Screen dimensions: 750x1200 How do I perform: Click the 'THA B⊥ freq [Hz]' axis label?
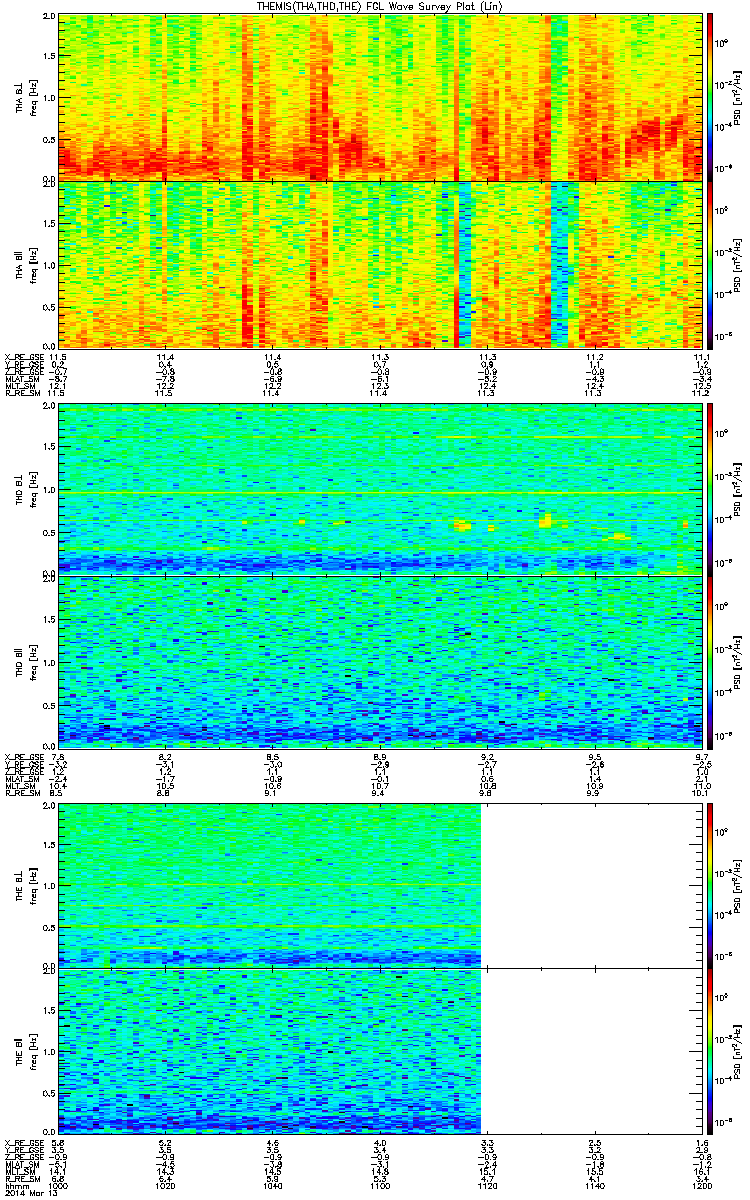tap(24, 98)
